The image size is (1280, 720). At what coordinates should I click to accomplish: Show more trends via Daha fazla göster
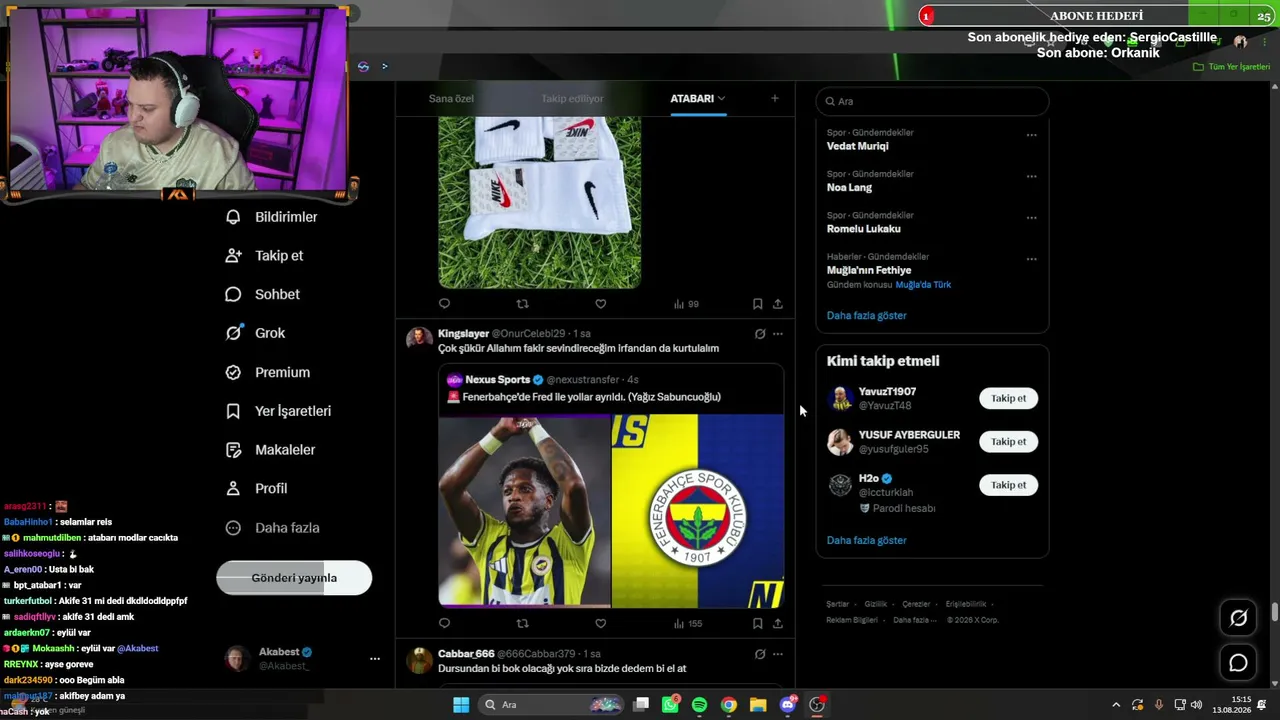point(866,316)
